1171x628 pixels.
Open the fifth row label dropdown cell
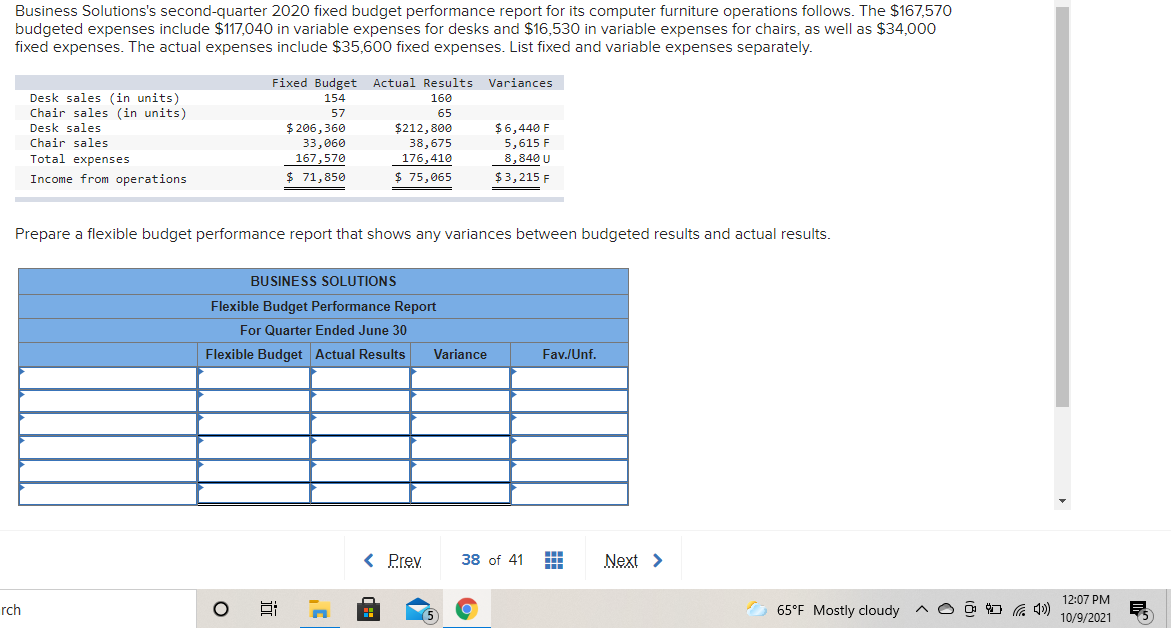click(x=108, y=470)
